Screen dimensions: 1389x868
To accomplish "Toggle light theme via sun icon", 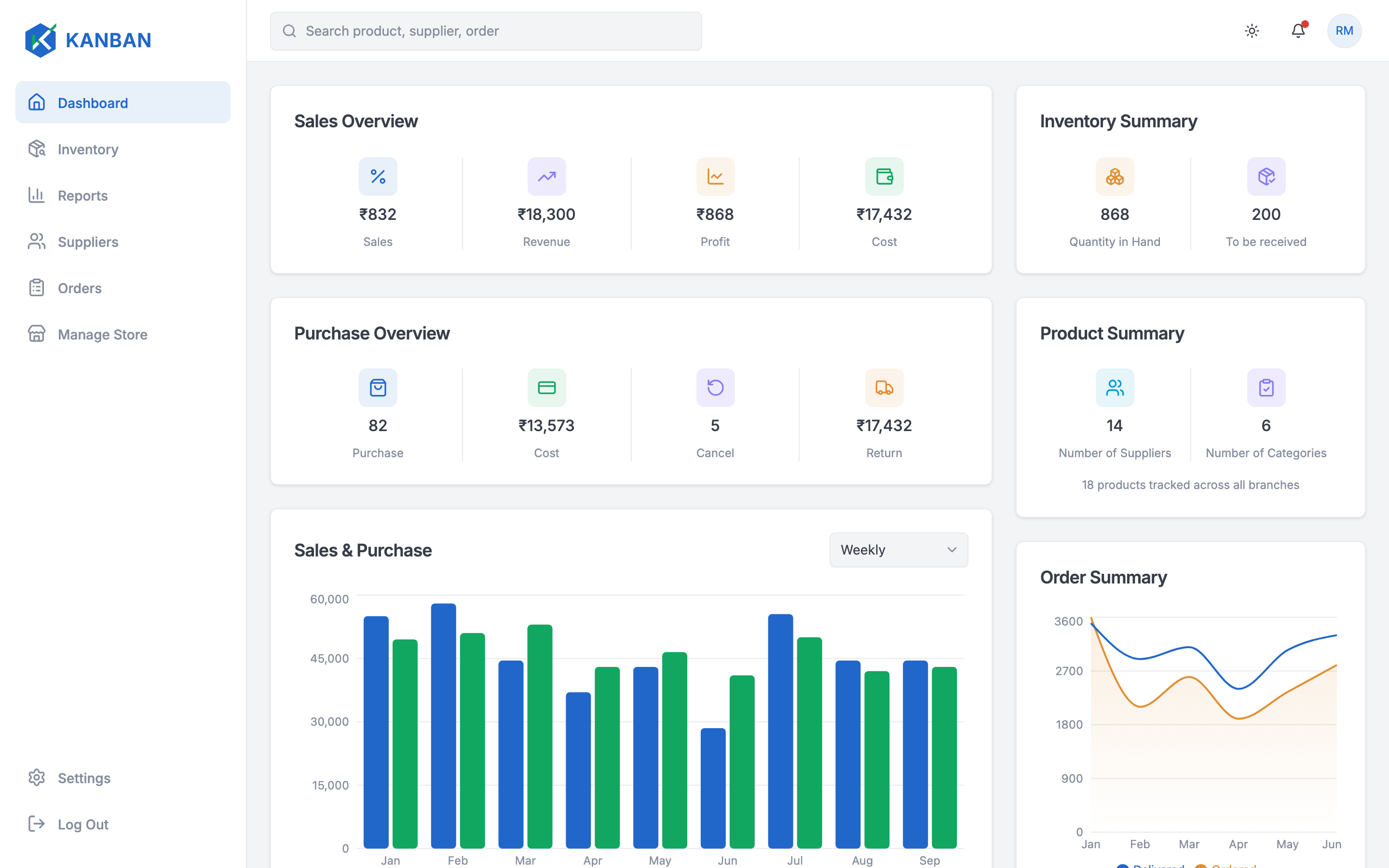I will point(1252,31).
